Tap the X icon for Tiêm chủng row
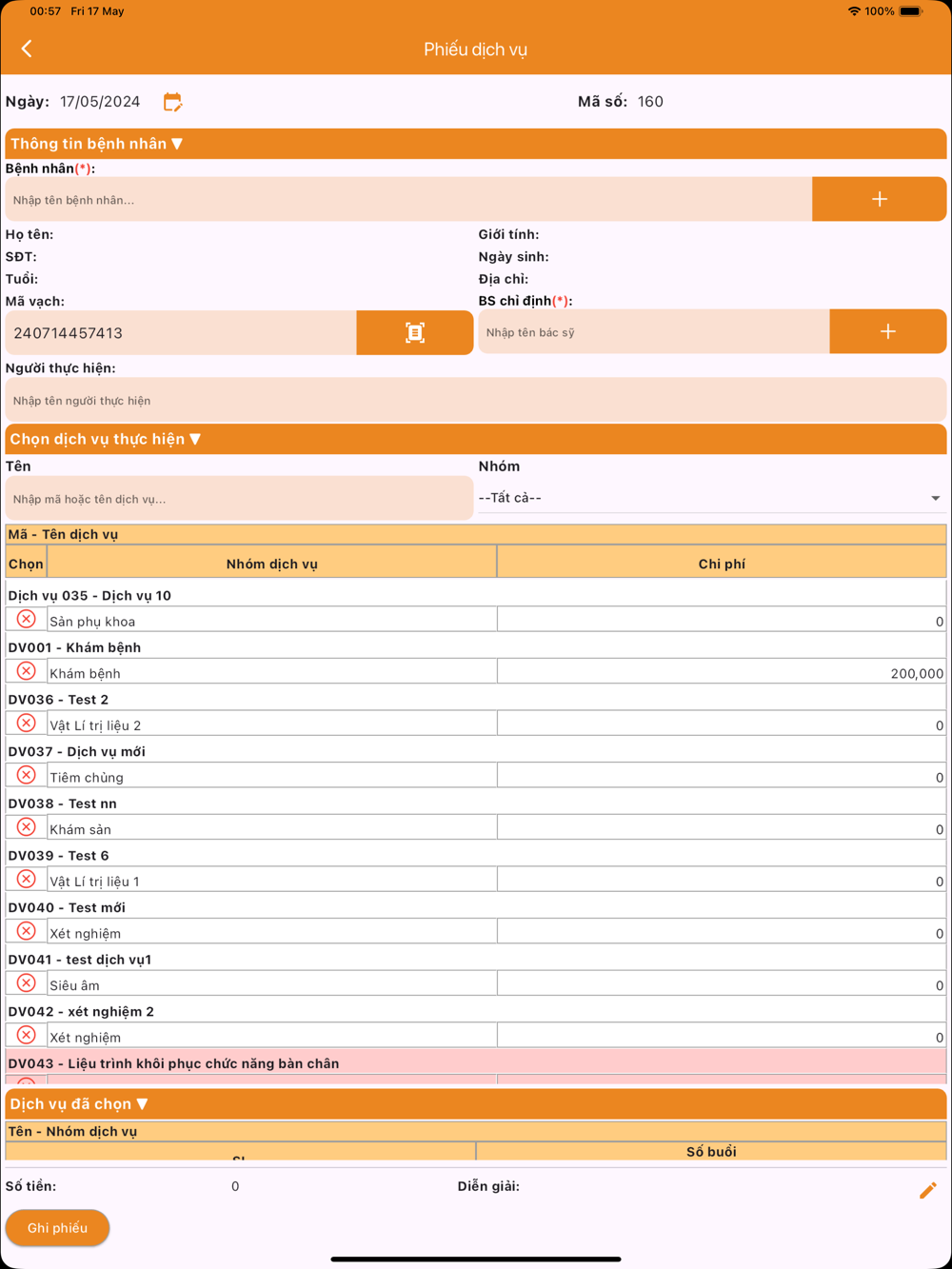This screenshot has height=1269, width=952. point(26,775)
